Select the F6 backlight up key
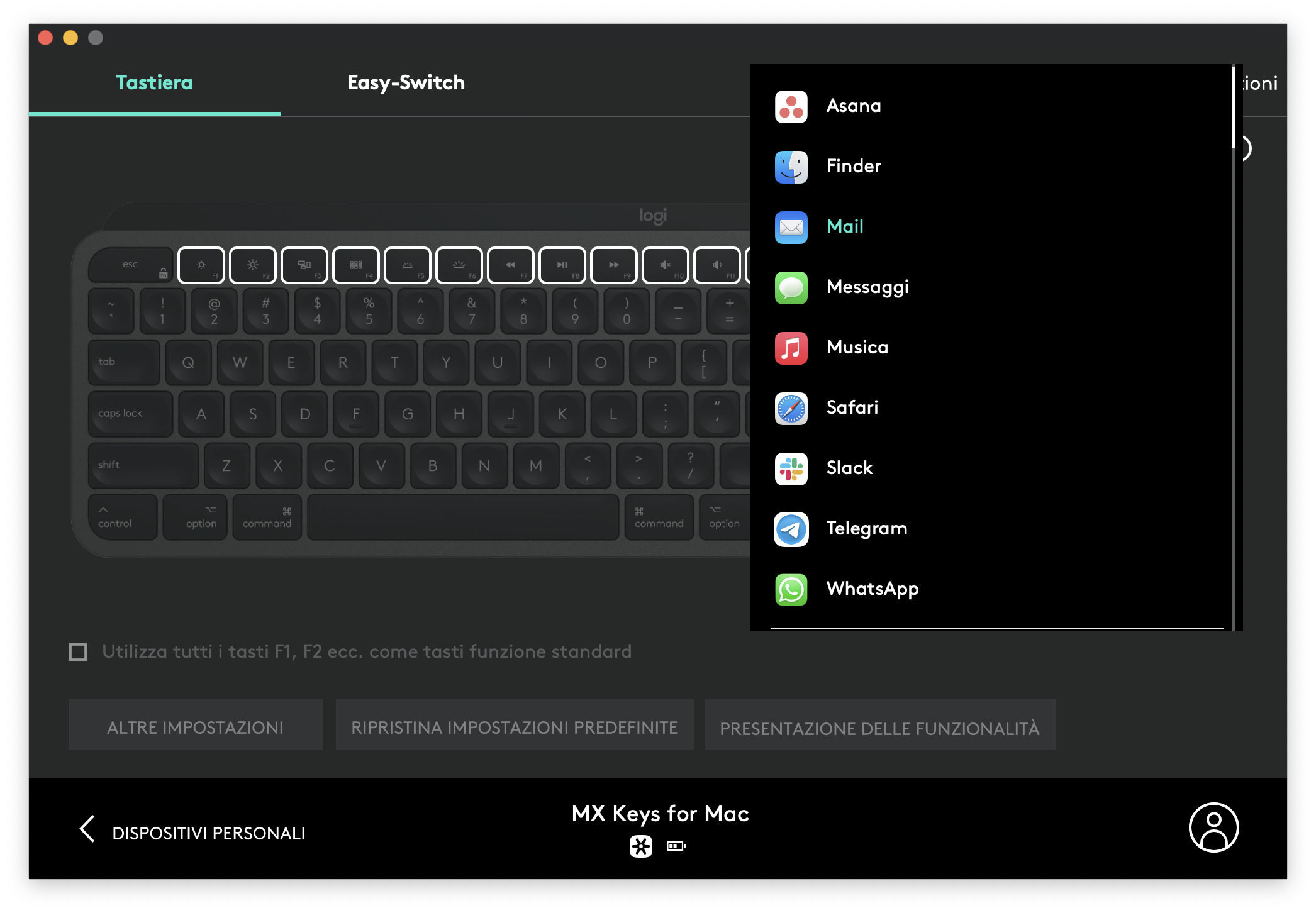The width and height of the screenshot is (1316, 913). pos(459,265)
